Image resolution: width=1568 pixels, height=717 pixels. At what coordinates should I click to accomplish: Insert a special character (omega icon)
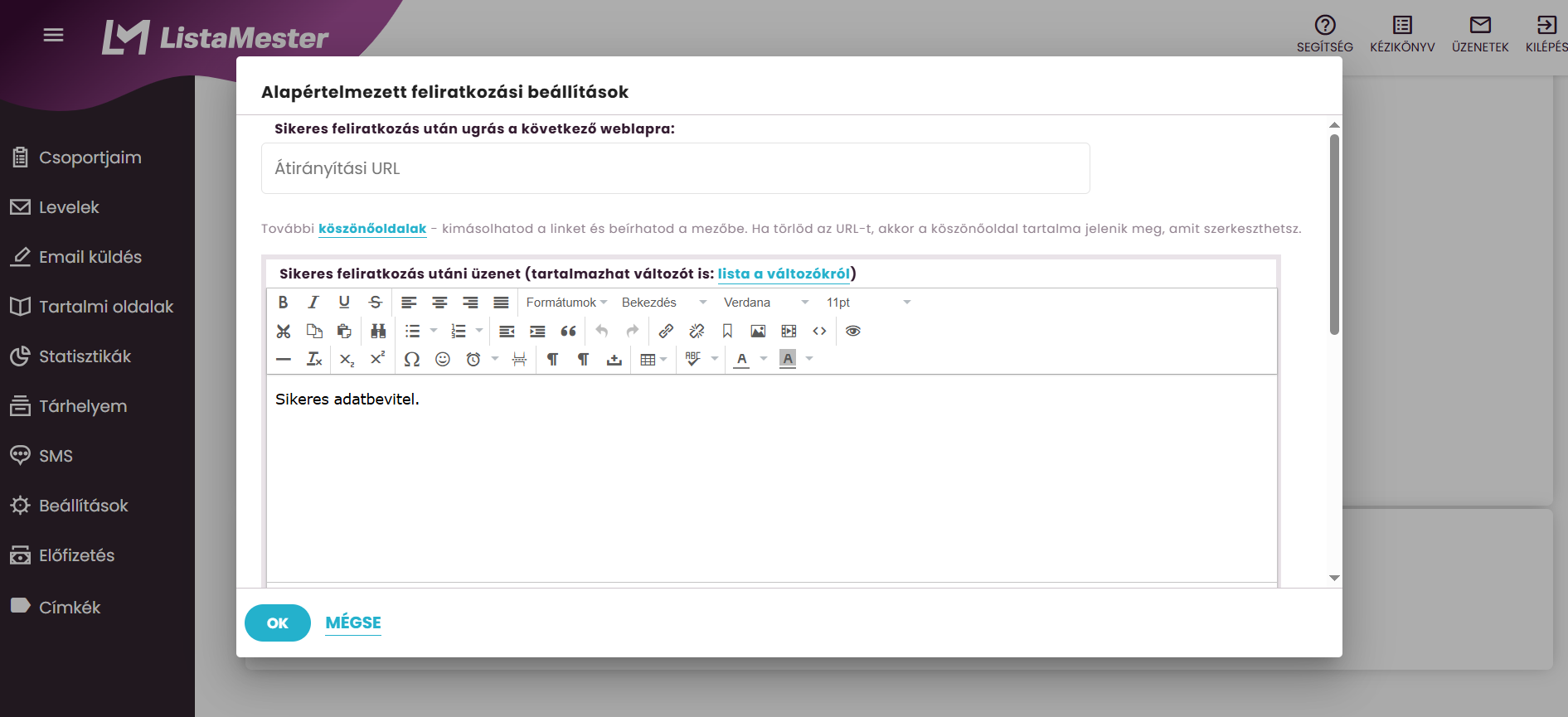(x=411, y=359)
